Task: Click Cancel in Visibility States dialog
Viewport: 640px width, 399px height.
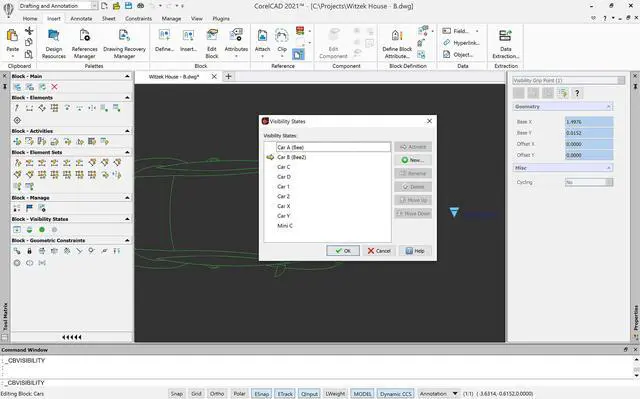Action: (x=379, y=250)
